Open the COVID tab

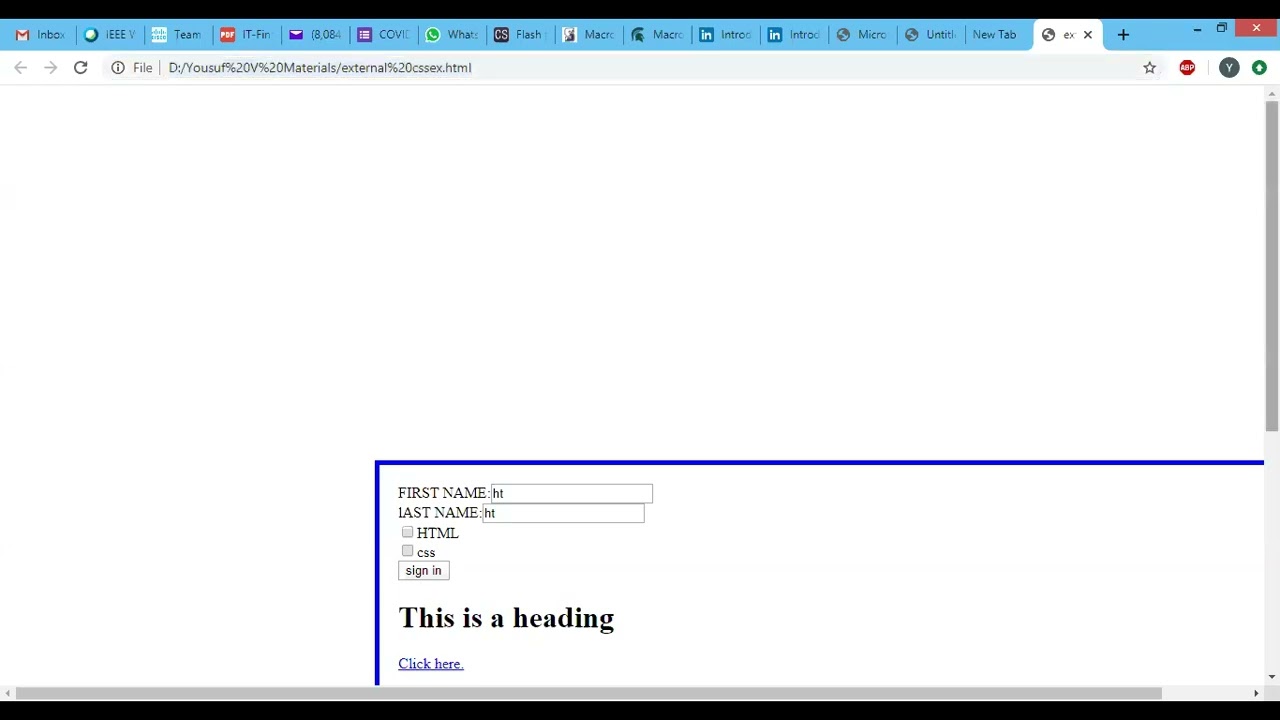[x=382, y=34]
